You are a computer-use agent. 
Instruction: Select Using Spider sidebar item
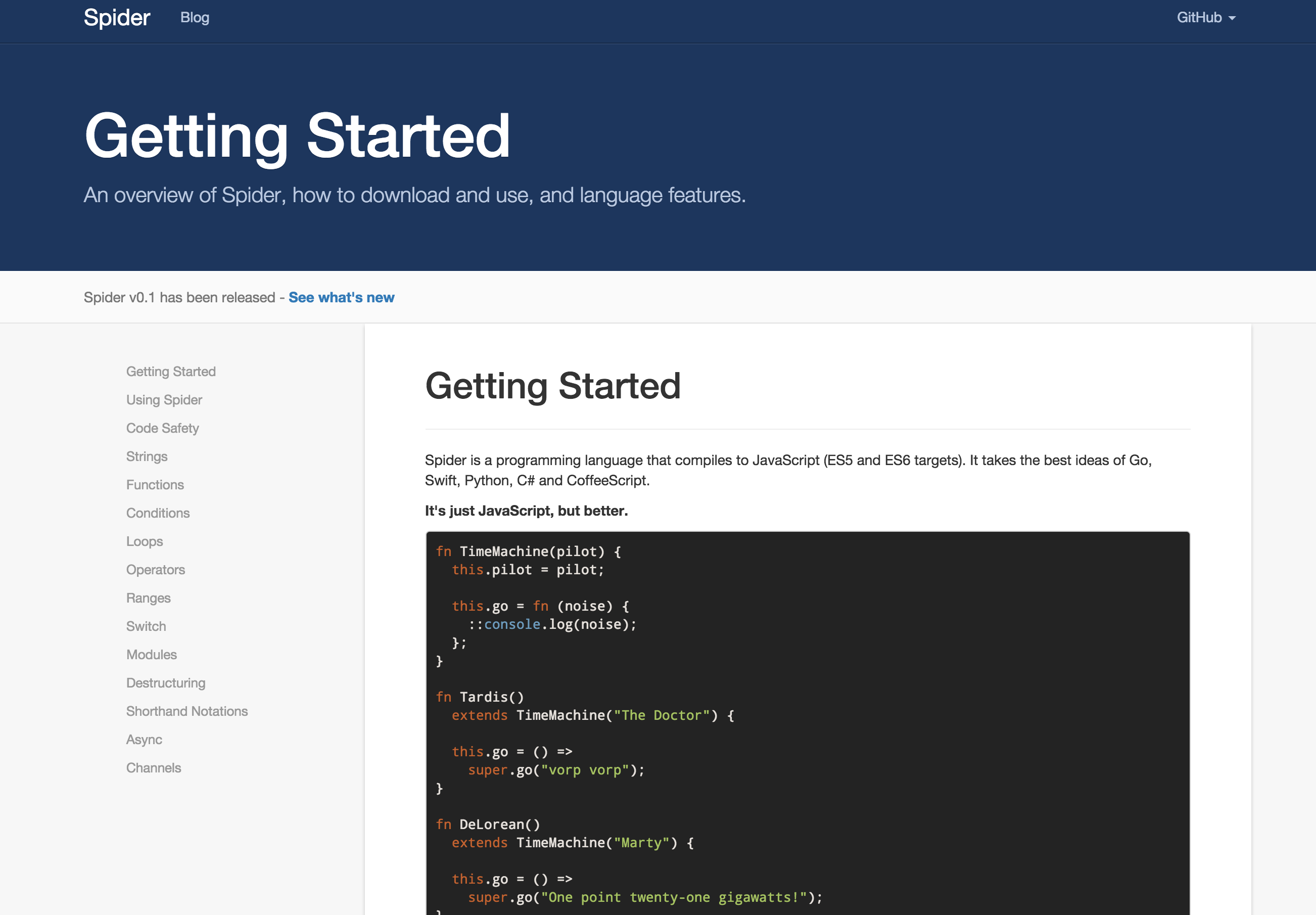click(x=164, y=399)
